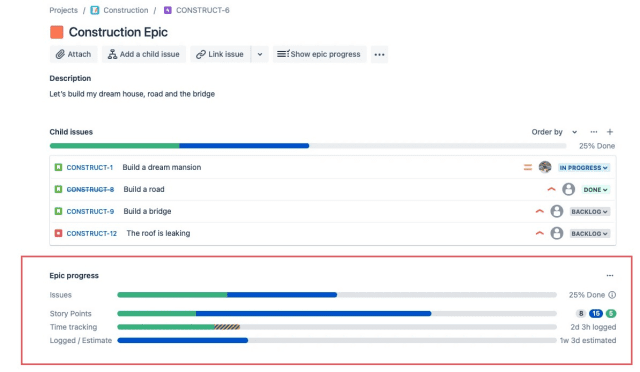
Task: Click the purple epic icon in breadcrumb
Action: click(x=167, y=10)
